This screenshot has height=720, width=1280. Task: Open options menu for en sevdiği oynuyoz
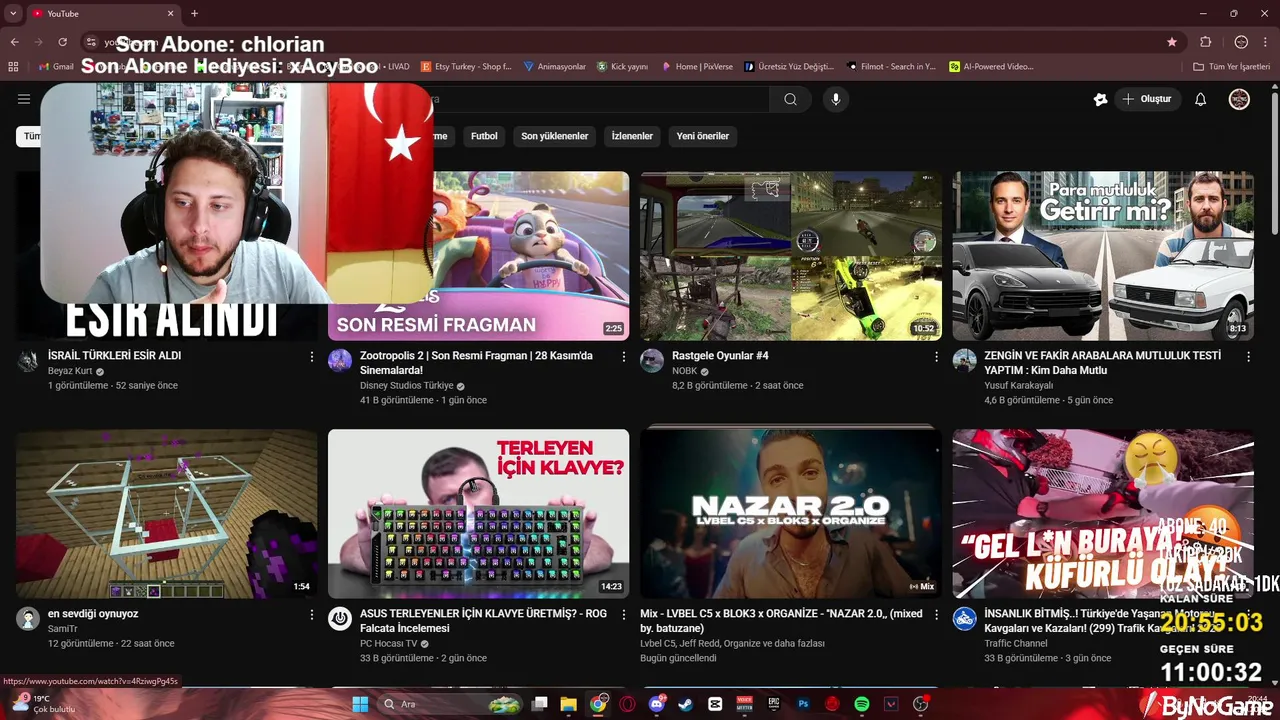coord(312,615)
